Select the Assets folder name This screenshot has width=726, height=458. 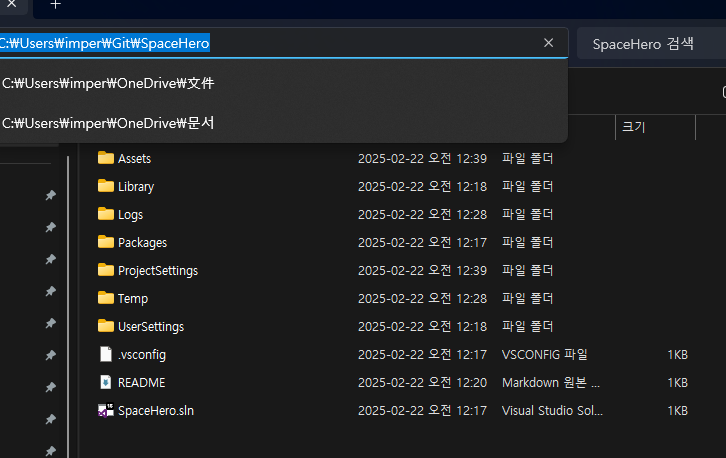(134, 158)
